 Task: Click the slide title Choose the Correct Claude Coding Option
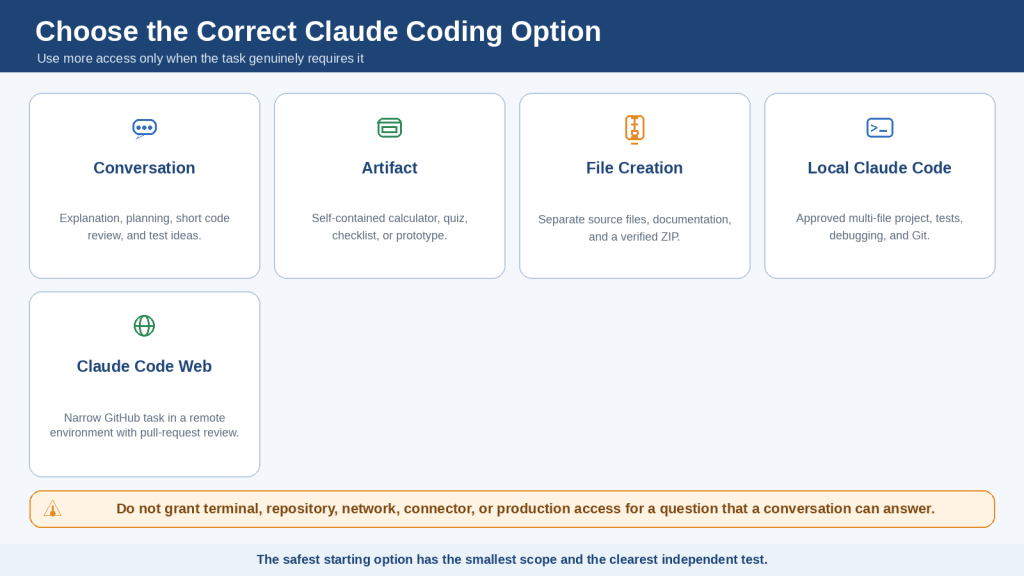coord(318,31)
